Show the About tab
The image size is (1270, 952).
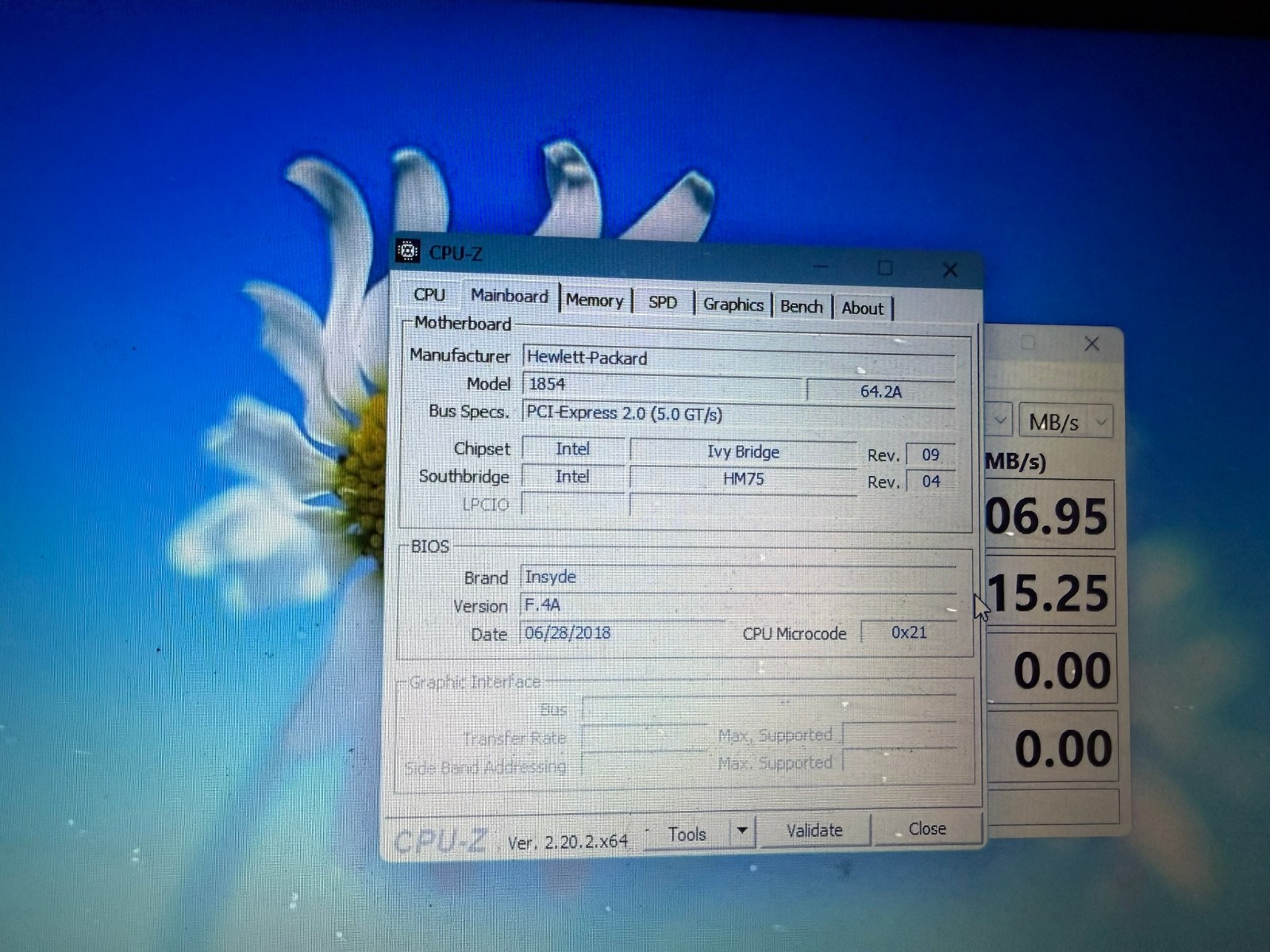point(862,308)
